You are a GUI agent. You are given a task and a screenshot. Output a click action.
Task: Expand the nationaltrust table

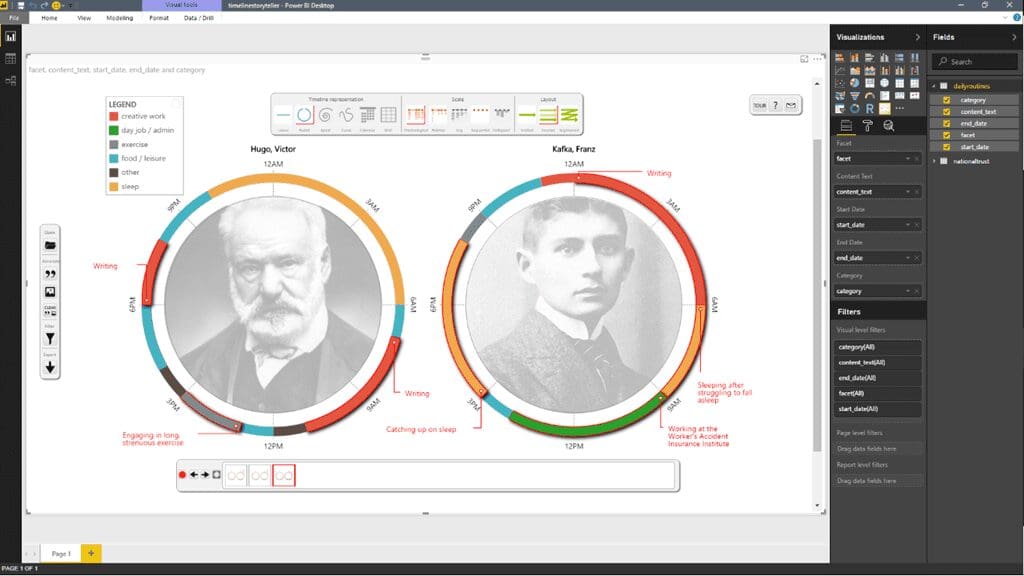pos(934,161)
